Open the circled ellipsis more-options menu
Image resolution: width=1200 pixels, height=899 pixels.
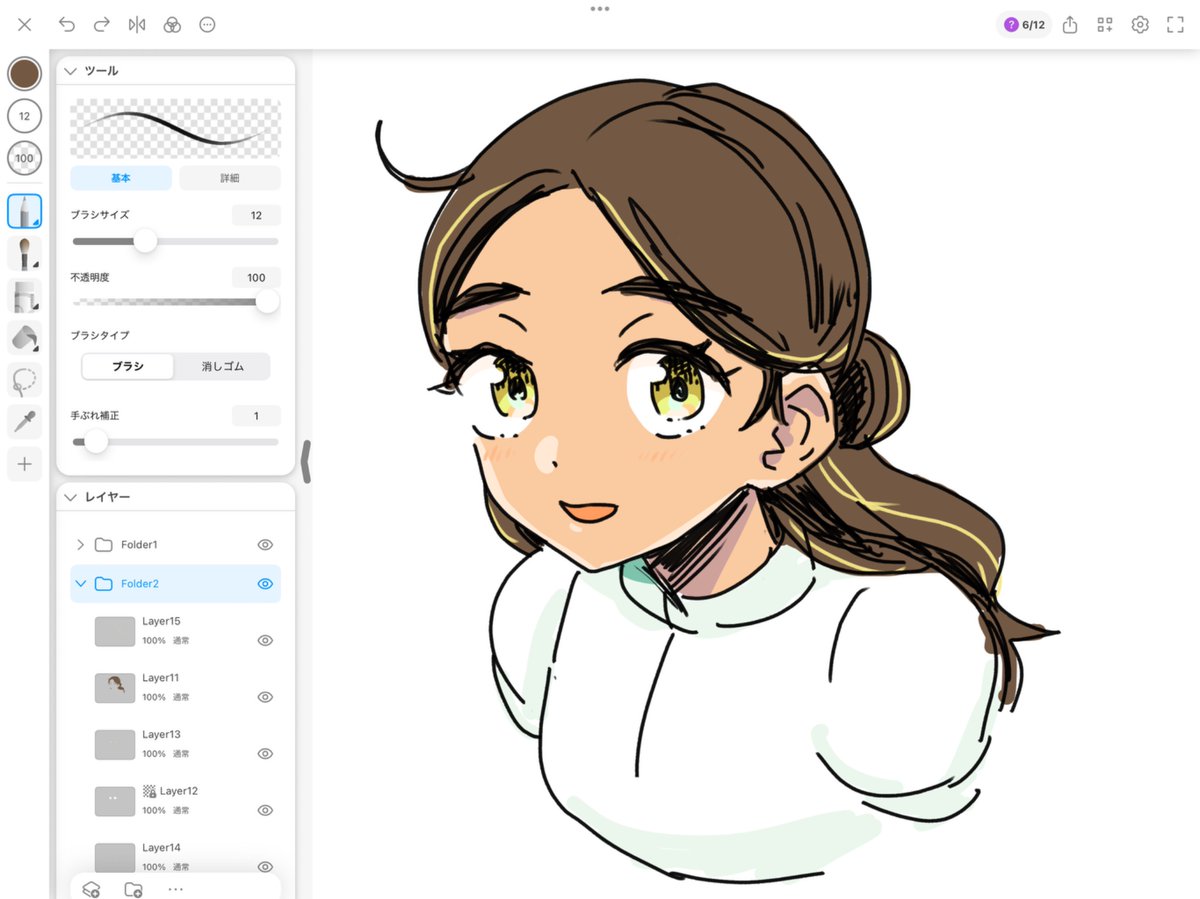[x=207, y=25]
